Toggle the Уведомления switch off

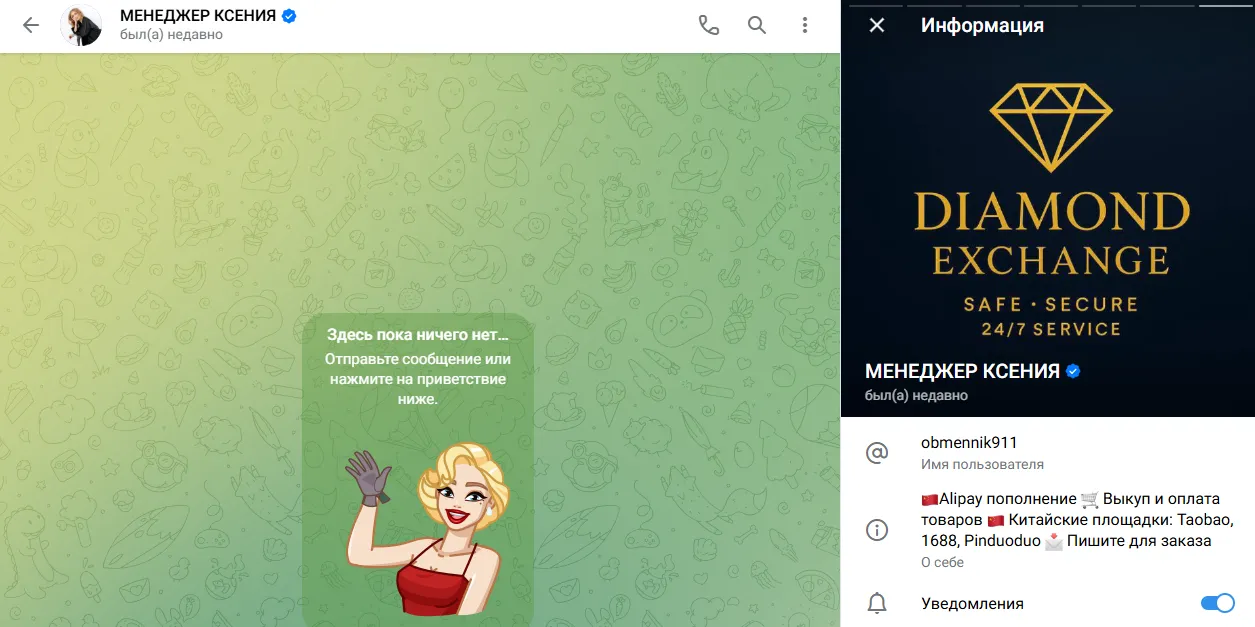(x=1217, y=603)
